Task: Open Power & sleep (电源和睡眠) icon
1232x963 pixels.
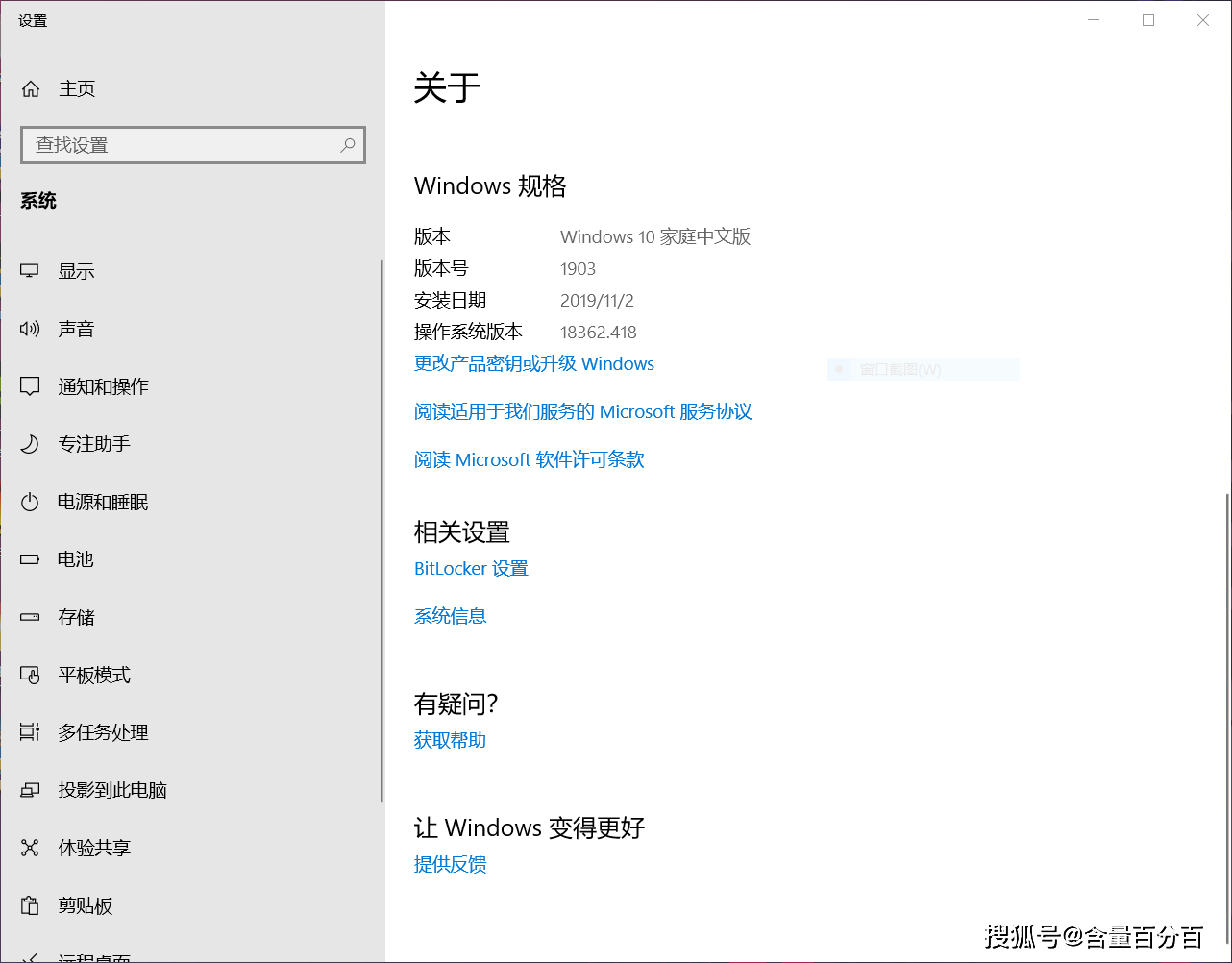Action: [x=30, y=502]
